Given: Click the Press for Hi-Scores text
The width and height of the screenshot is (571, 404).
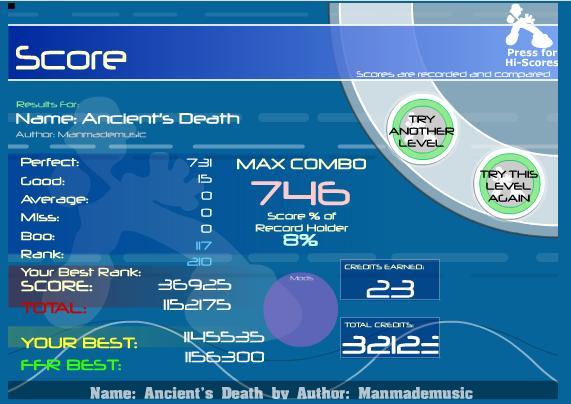Looking at the screenshot, I should coord(532,58).
